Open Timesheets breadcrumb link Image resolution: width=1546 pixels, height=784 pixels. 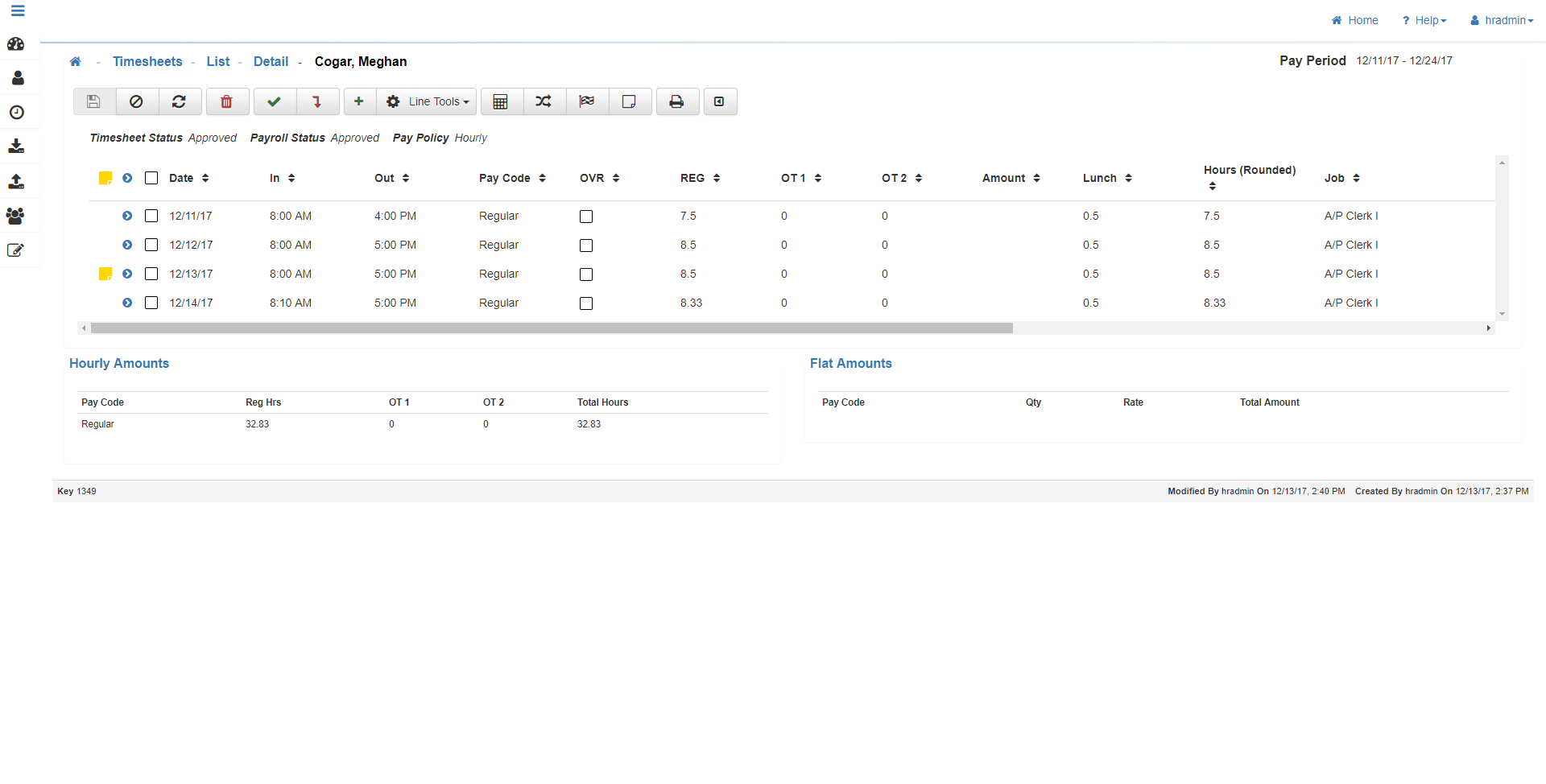(147, 62)
